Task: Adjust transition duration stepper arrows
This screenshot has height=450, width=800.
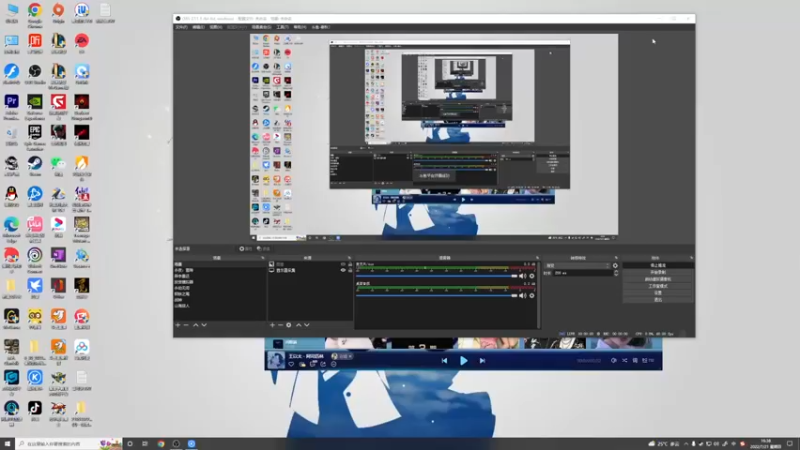Action: (616, 273)
